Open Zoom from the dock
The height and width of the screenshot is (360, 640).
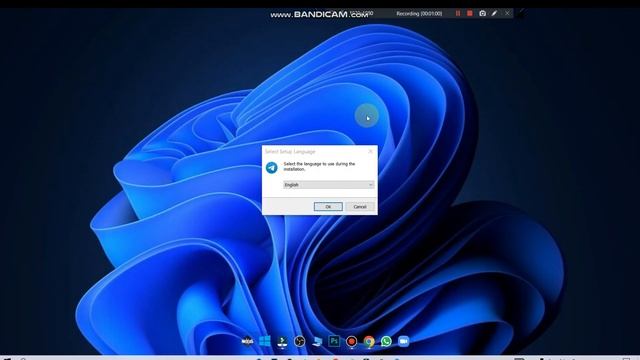(403, 341)
